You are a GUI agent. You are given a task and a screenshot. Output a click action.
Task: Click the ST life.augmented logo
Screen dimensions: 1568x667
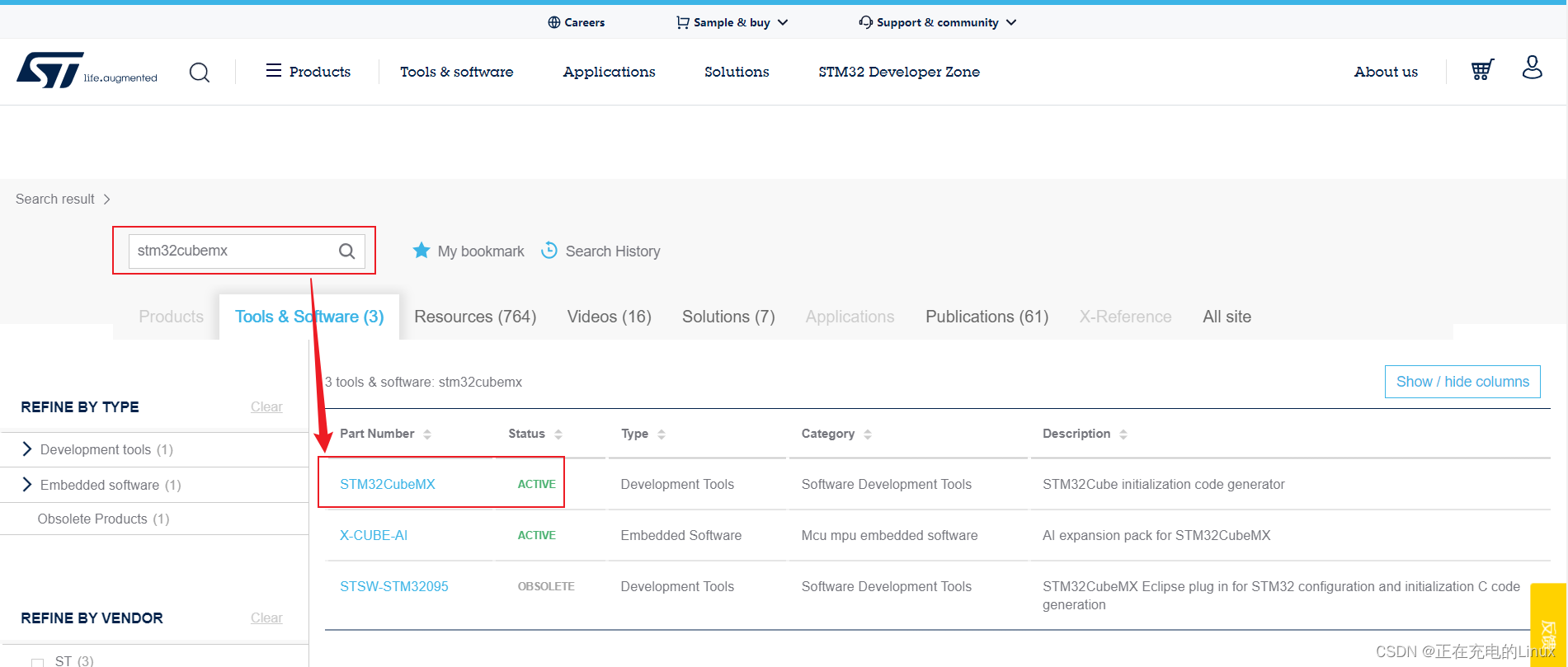pyautogui.click(x=87, y=71)
